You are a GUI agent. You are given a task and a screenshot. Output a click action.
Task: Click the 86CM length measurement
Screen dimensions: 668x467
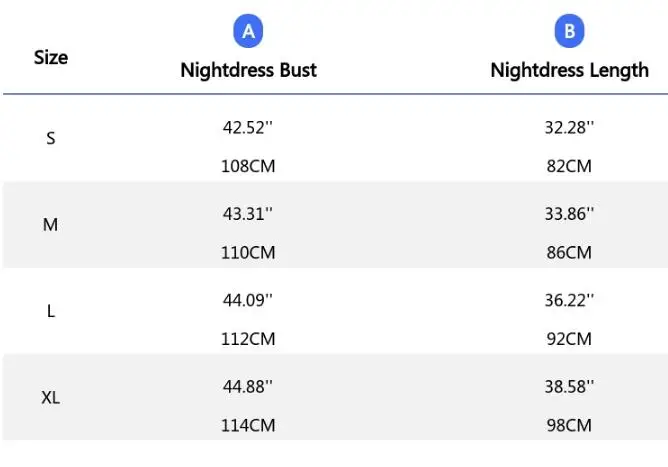(x=569, y=252)
